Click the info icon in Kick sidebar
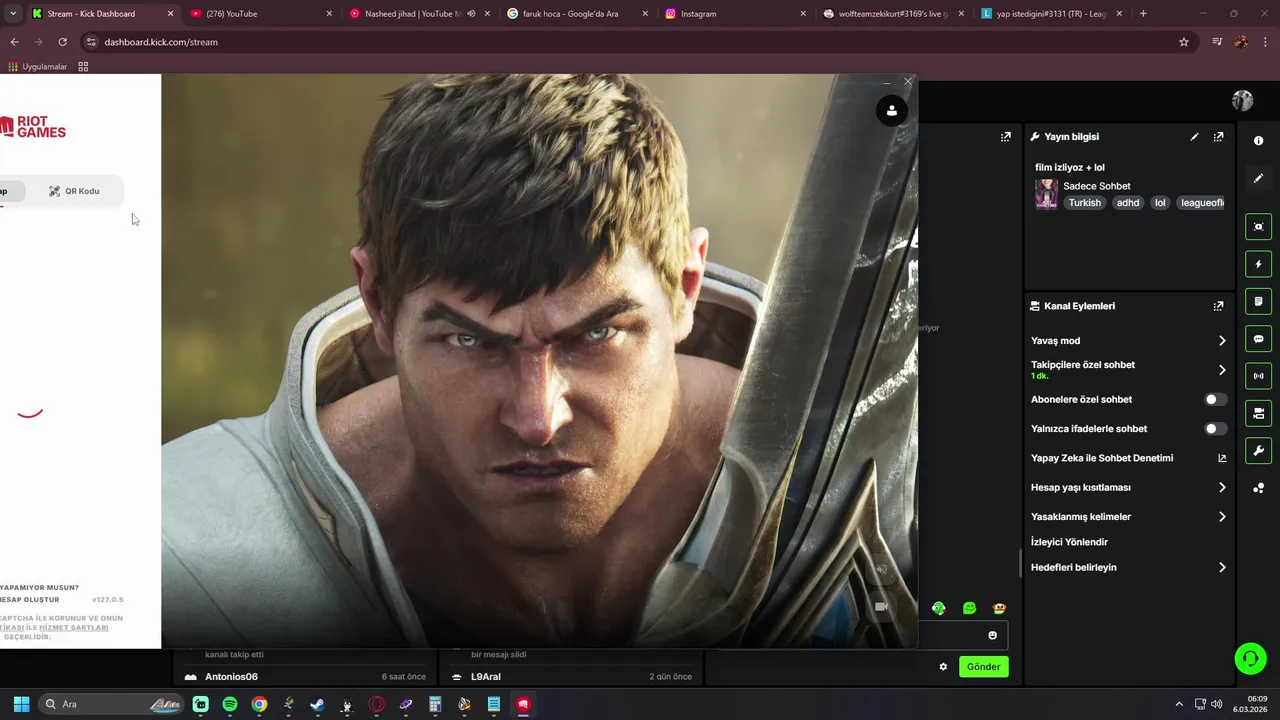Screen dimensions: 1280x720 click(1258, 141)
